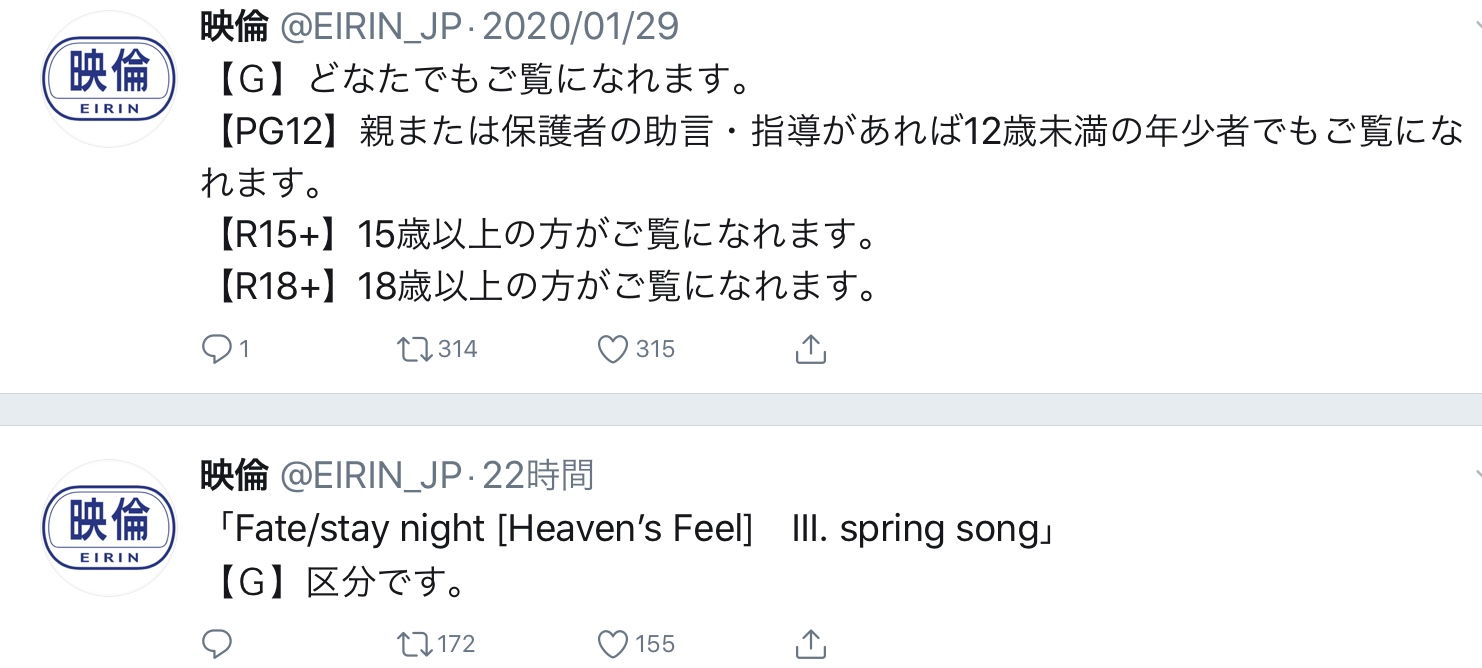Open the tweet text reading 【G】区分です。
This screenshot has width=1482, height=668.
click(340, 581)
